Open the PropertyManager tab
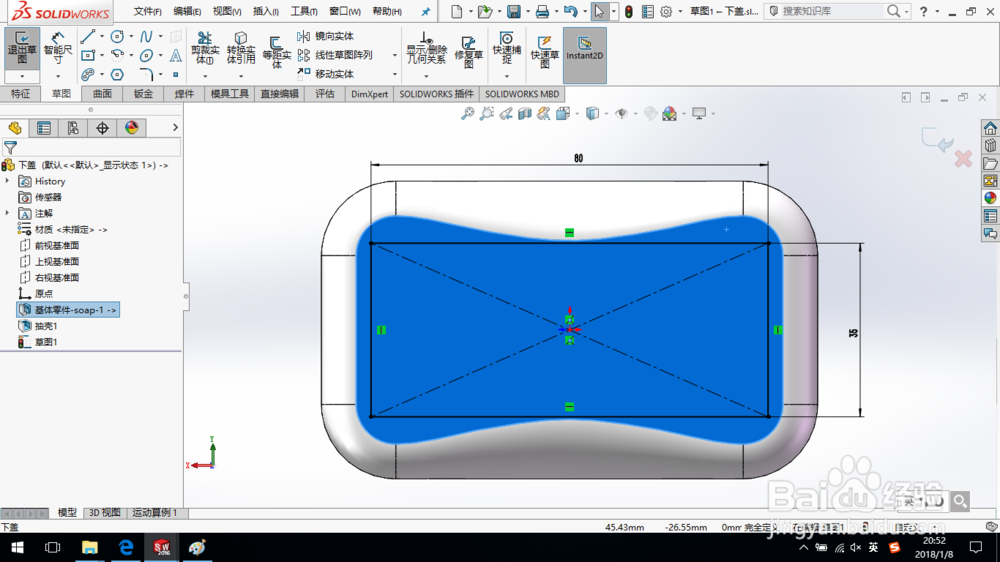The height and width of the screenshot is (562, 1000). tap(44, 128)
